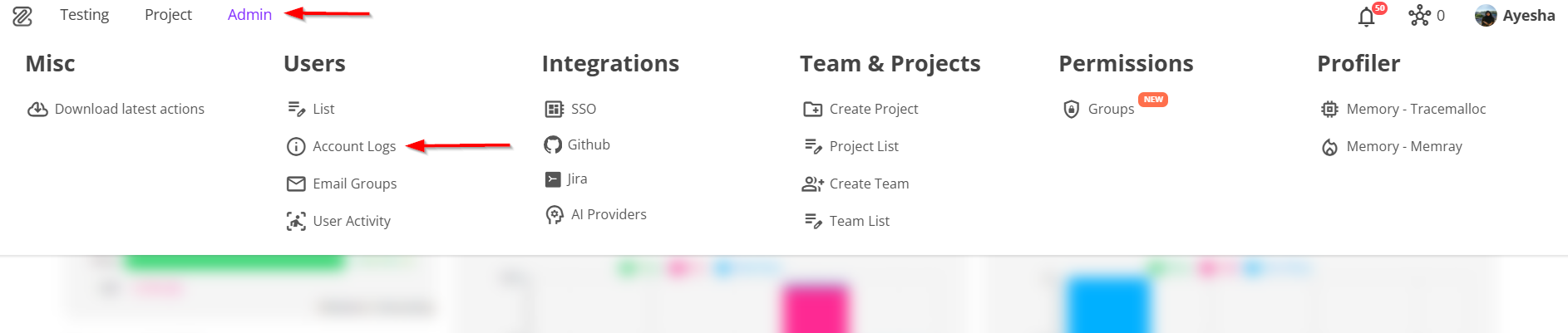Click the Create Project folder icon
Screen dimensions: 1568x333
coord(812,110)
